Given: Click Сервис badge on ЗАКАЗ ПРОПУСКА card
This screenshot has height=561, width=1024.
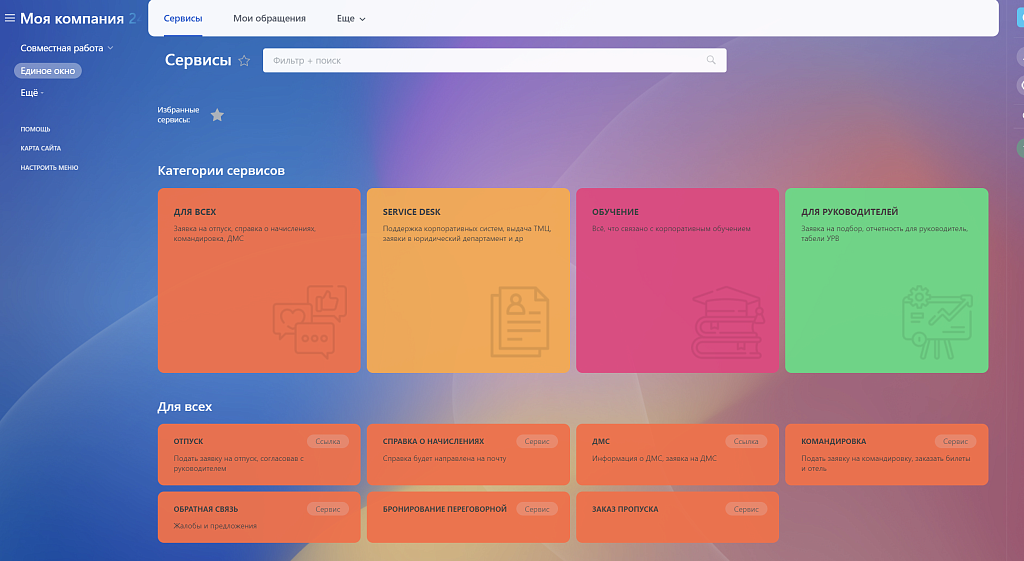Looking at the screenshot, I should (746, 509).
